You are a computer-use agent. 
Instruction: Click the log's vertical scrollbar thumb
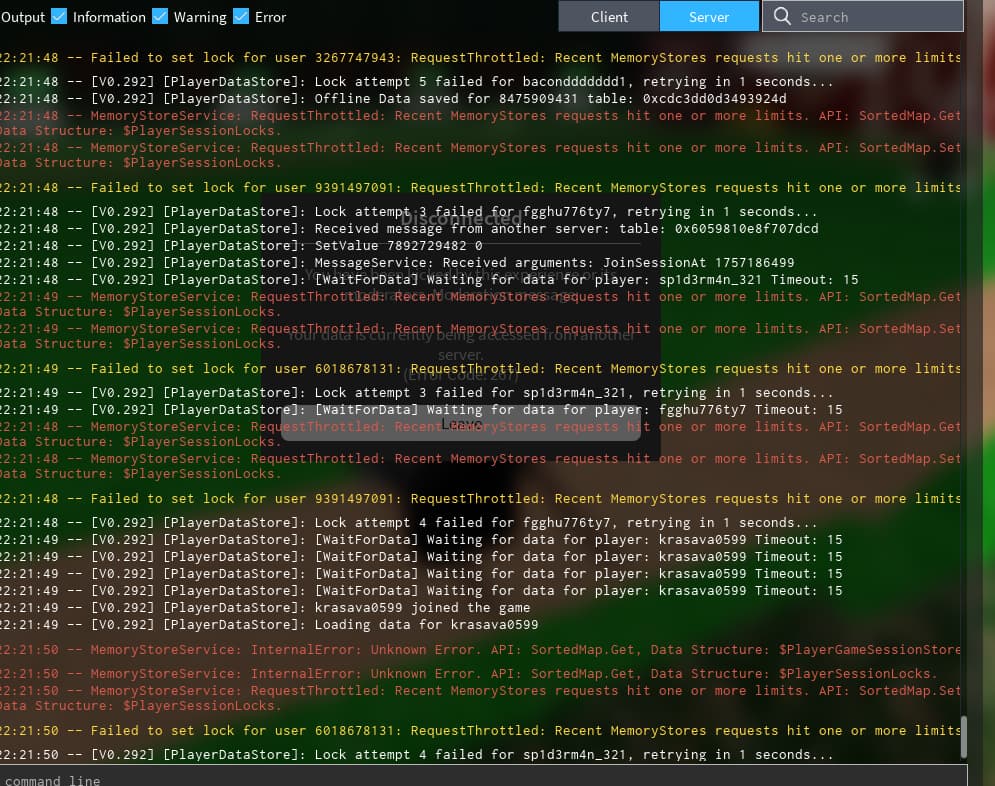963,737
